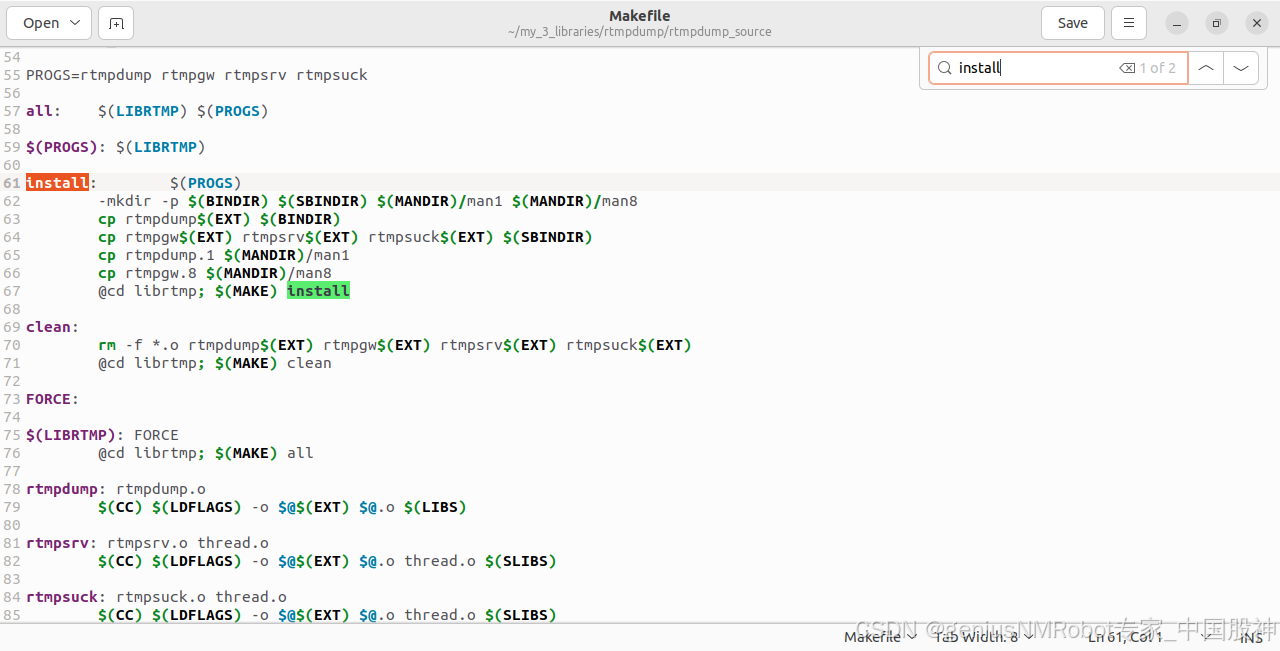
Task: Click highlighted install target on line 61
Action: click(x=57, y=183)
